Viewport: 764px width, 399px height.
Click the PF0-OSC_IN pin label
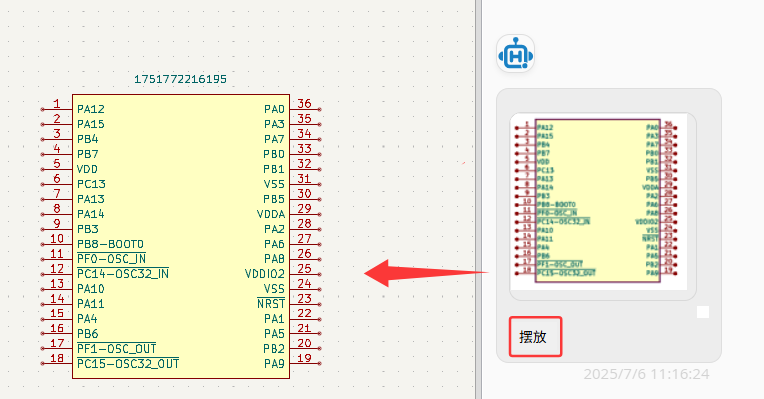click(112, 259)
